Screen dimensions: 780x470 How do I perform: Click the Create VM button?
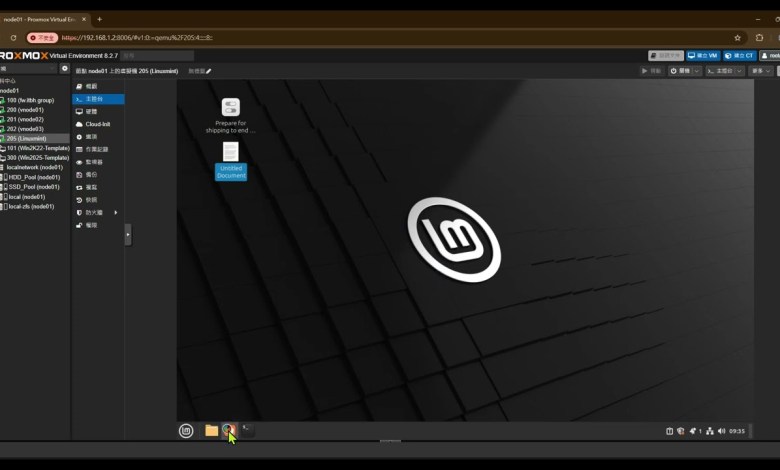[x=703, y=56]
